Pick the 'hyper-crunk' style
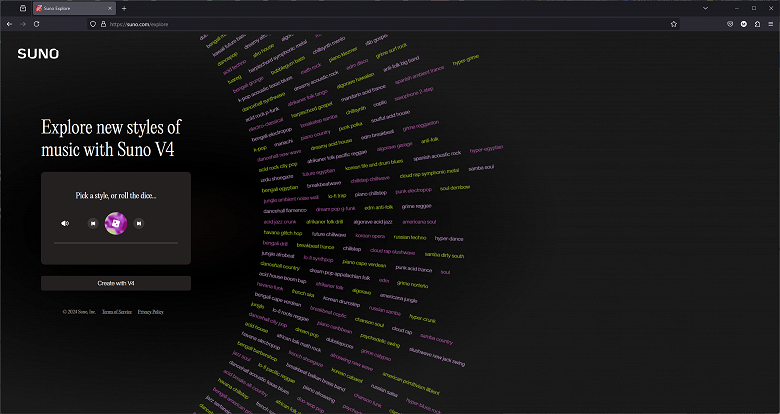780x414 pixels. point(422,318)
